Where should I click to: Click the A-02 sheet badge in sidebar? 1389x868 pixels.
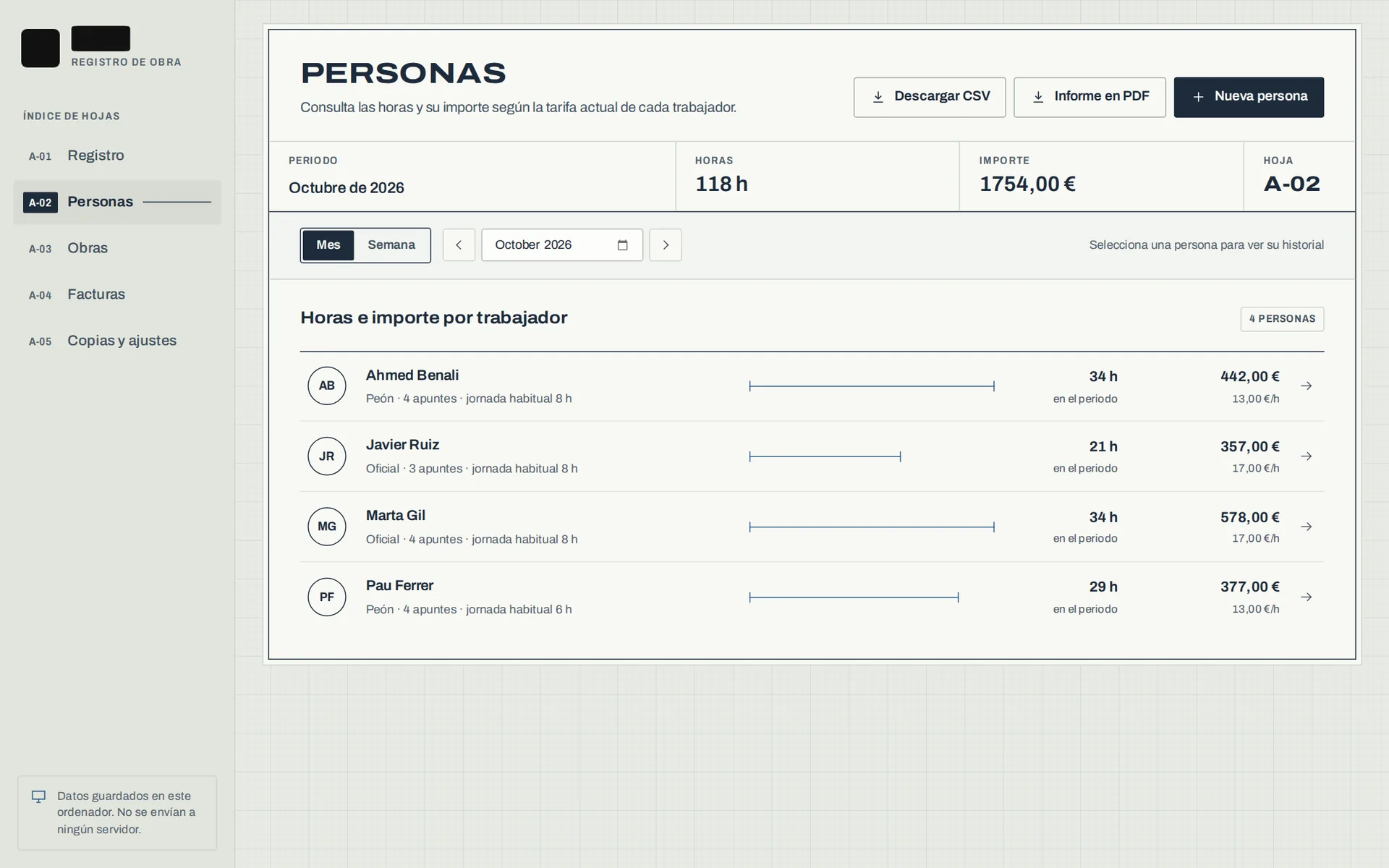pos(41,203)
